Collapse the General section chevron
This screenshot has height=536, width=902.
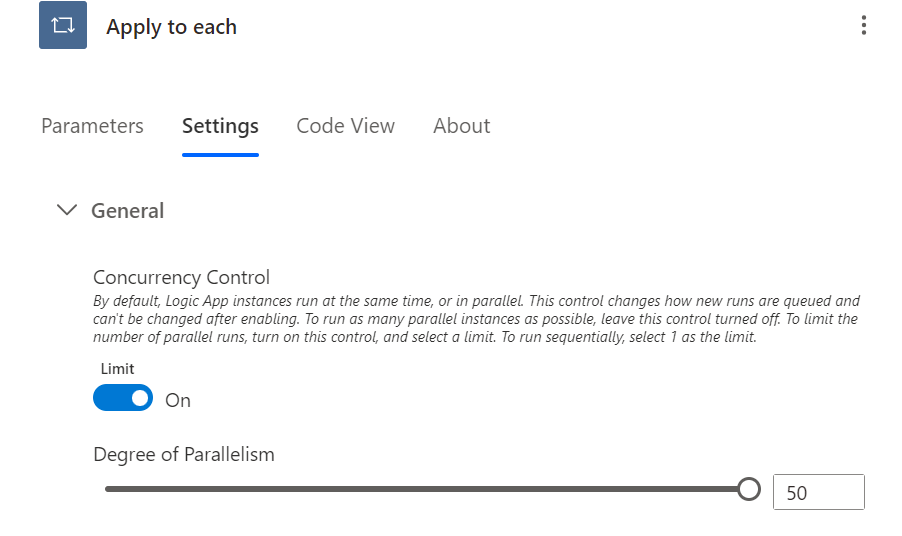[67, 210]
